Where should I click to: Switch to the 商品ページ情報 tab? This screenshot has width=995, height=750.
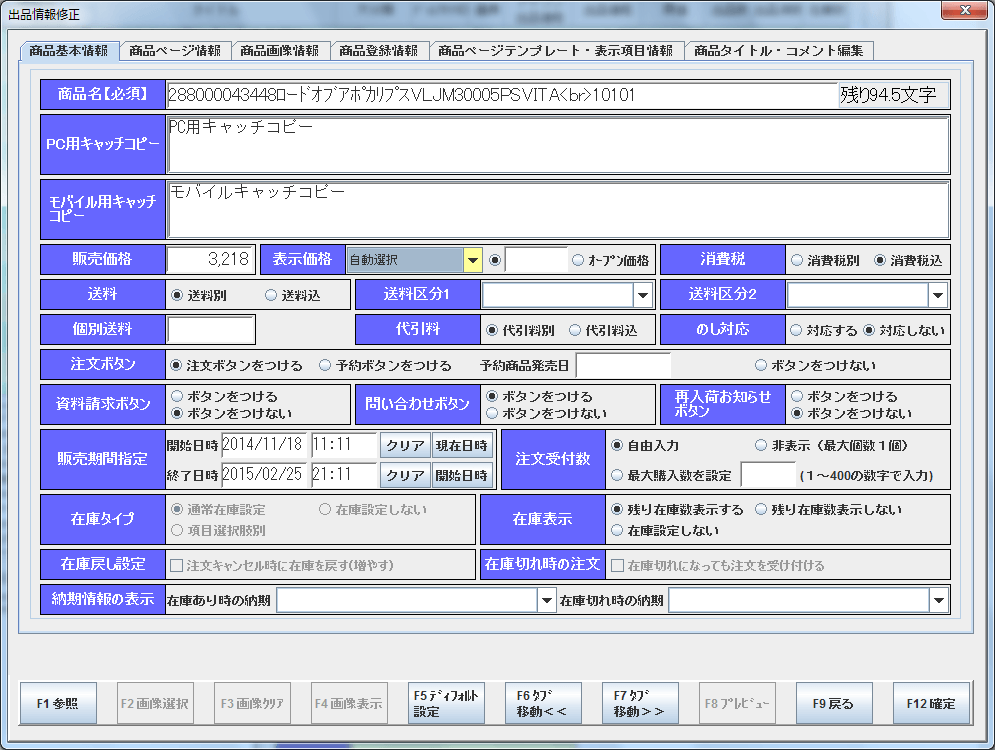click(175, 50)
